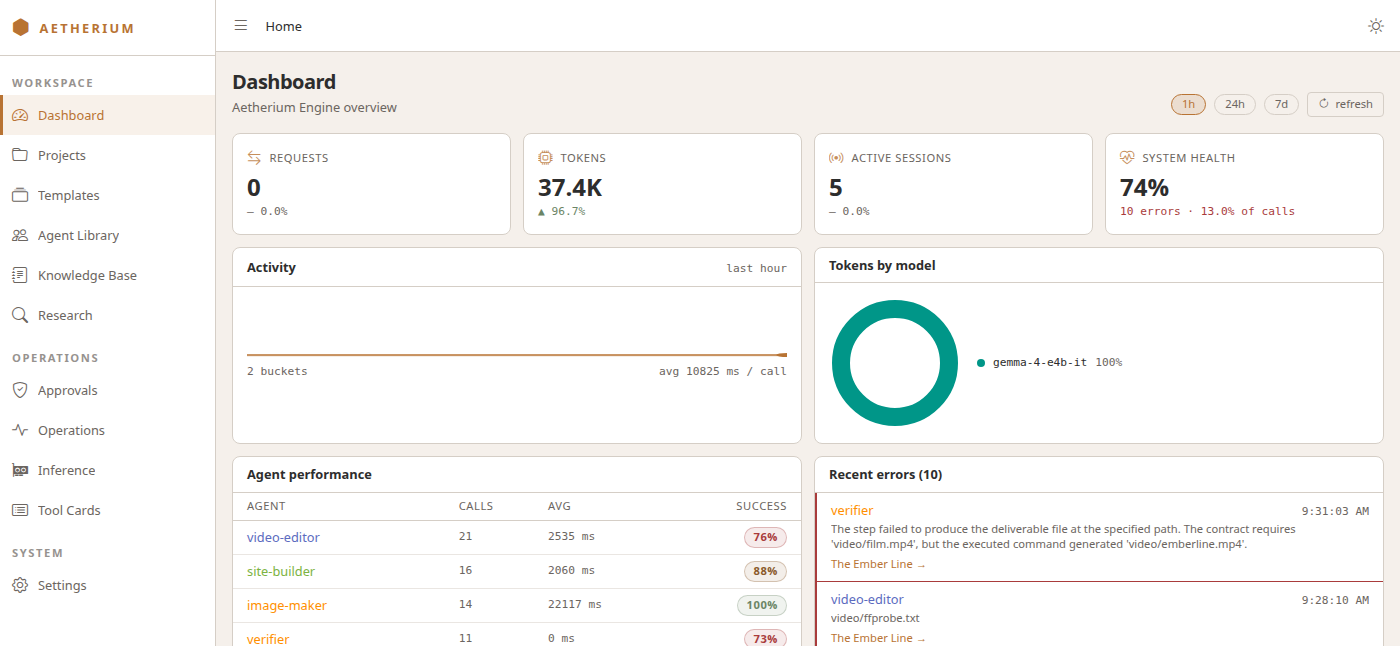
Task: Switch theme with the sun icon
Action: click(1376, 26)
